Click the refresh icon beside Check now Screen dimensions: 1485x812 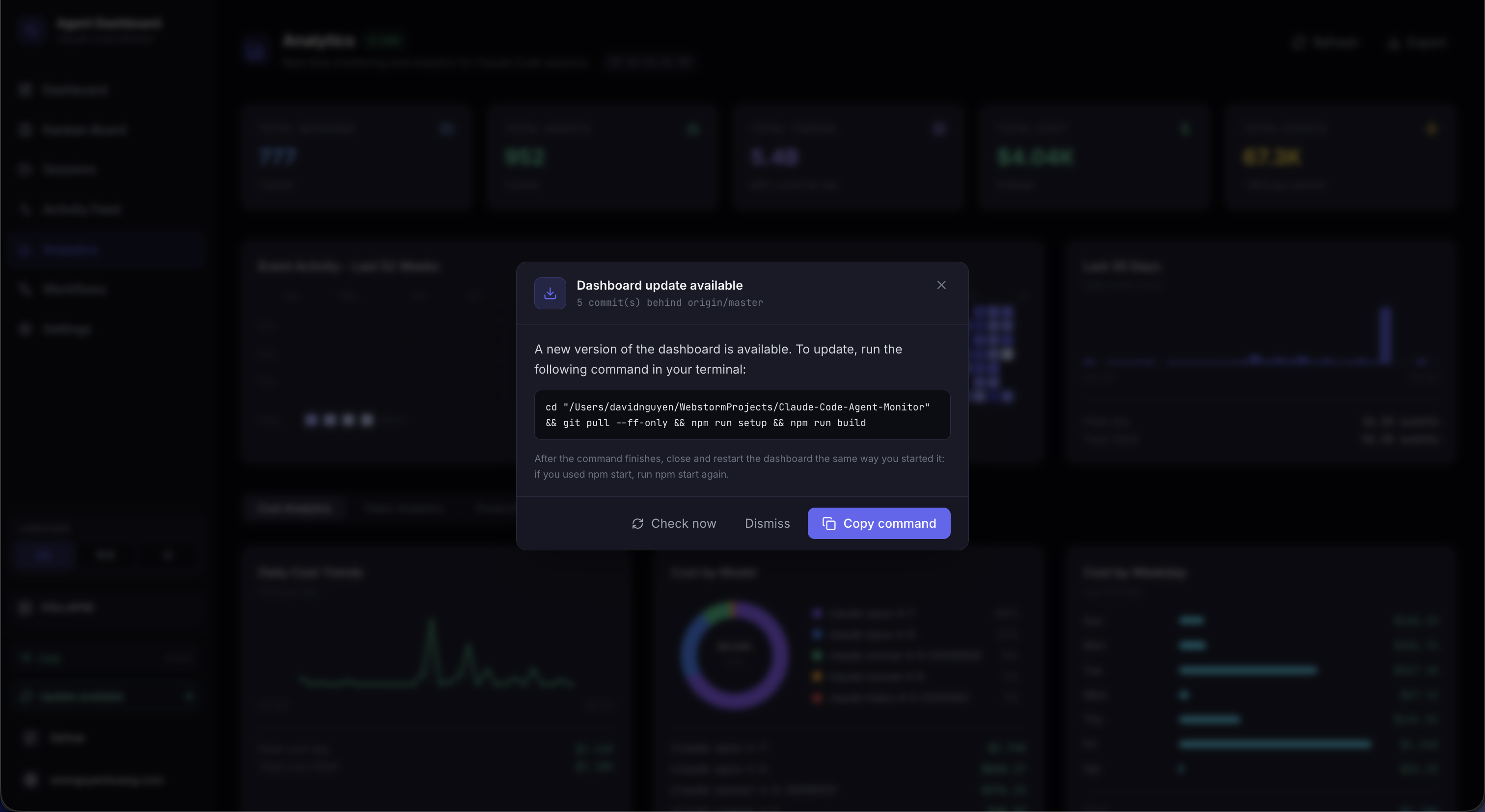coord(637,523)
